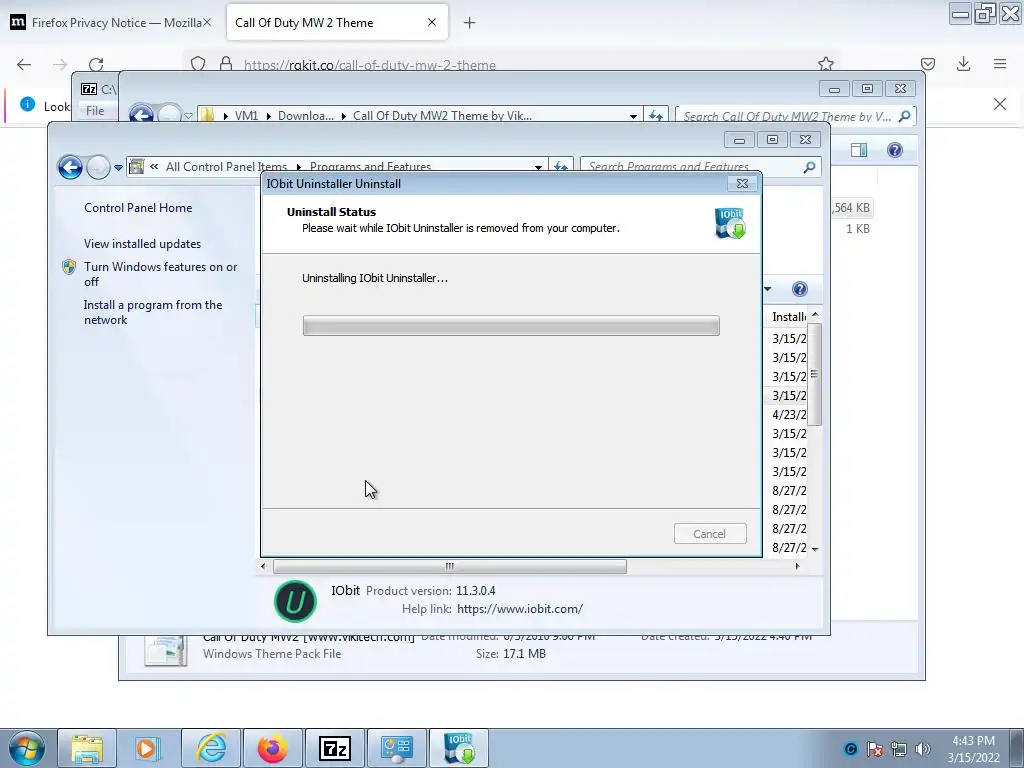Image resolution: width=1024 pixels, height=768 pixels.
Task: Click Action Center flag in tray
Action: (875, 749)
